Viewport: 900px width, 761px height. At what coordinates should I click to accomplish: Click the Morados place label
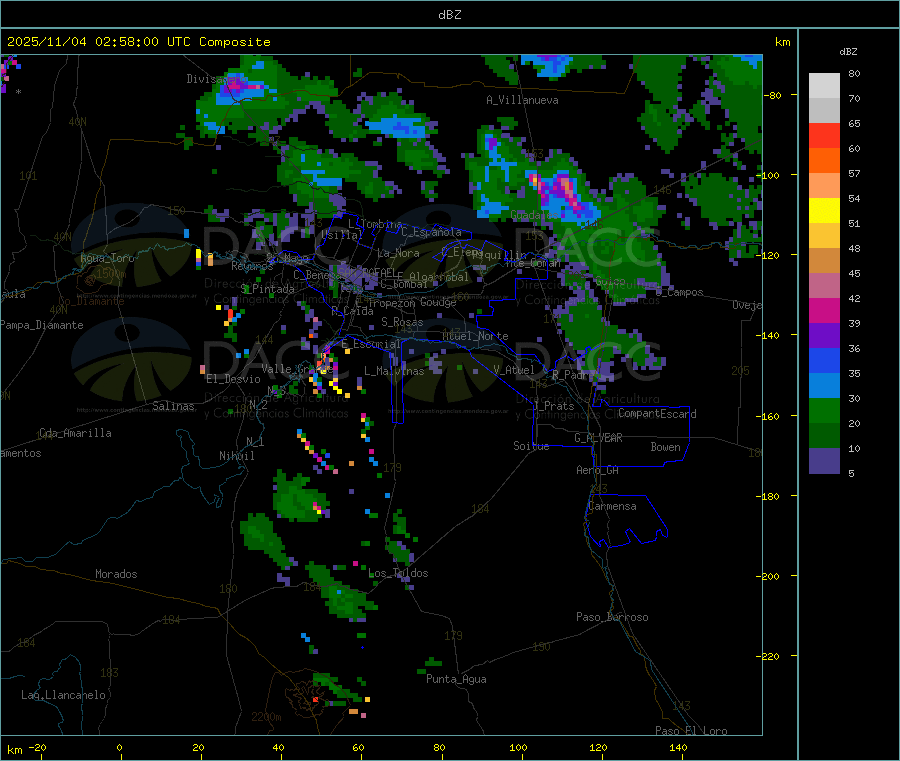click(116, 574)
